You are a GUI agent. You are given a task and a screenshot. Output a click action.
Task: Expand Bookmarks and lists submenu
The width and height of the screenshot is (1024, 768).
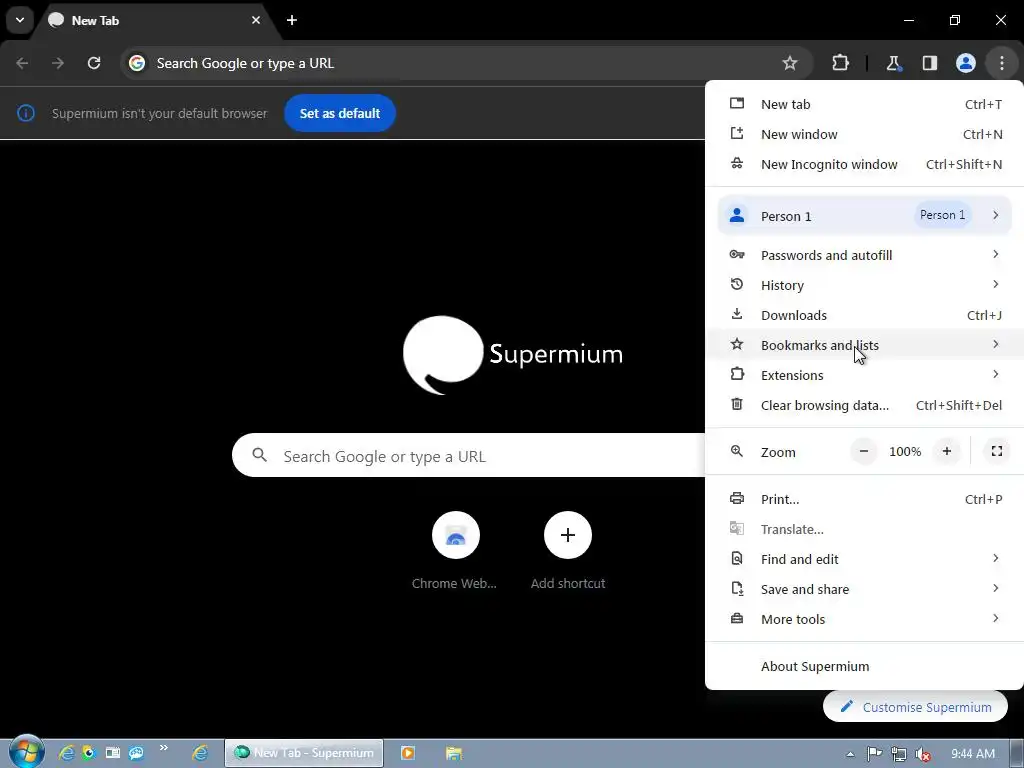pos(865,345)
